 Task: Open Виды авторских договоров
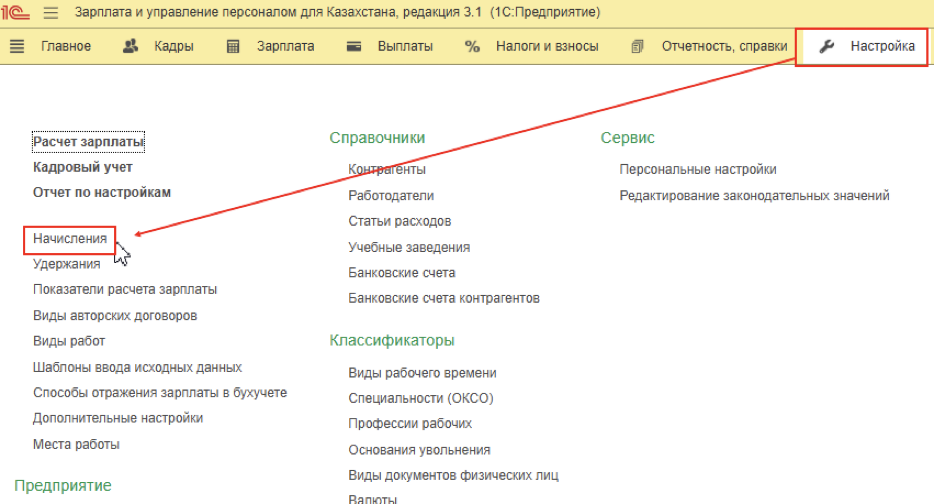point(115,315)
